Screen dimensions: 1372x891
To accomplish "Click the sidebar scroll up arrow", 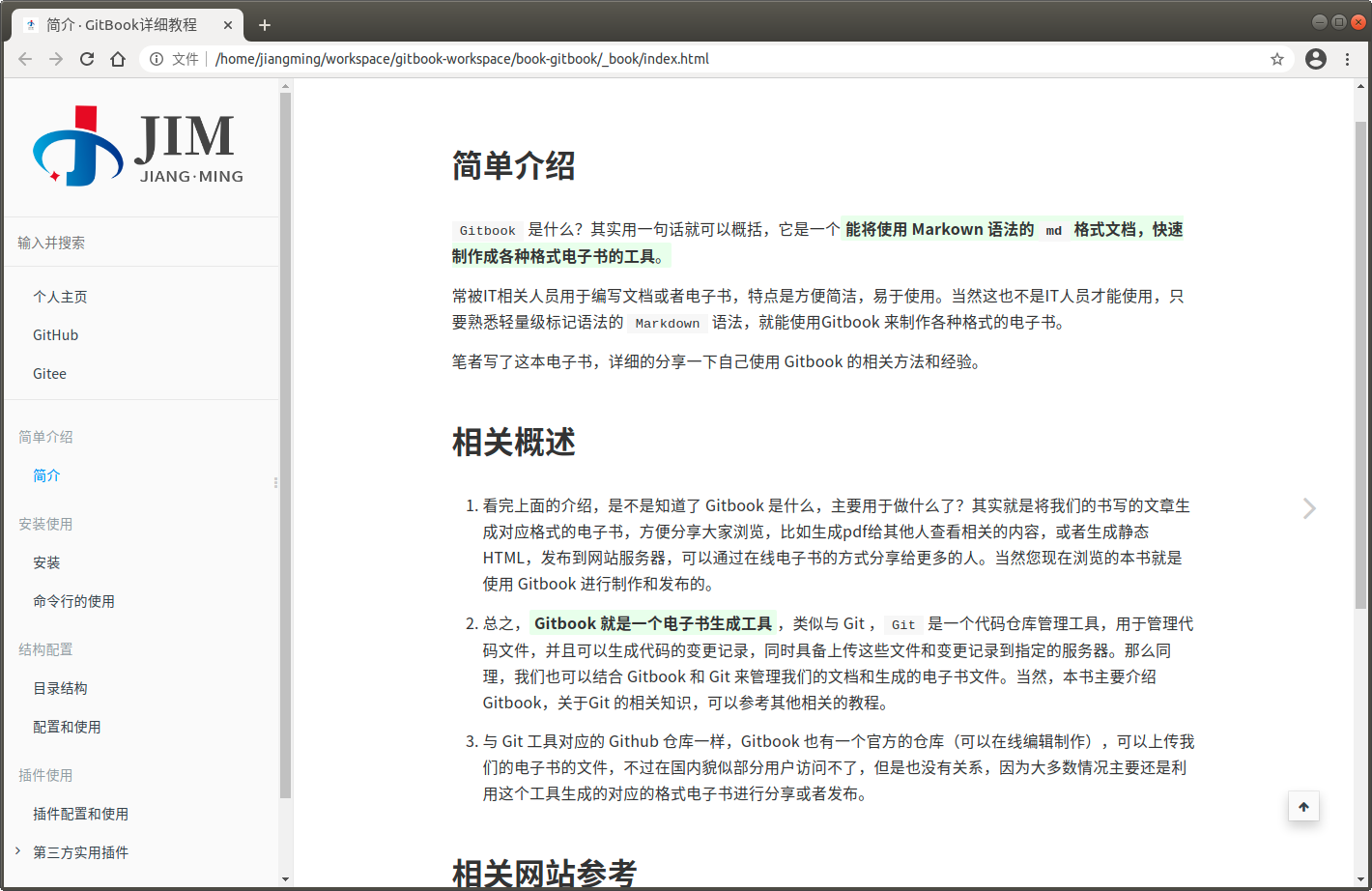I will coord(285,86).
